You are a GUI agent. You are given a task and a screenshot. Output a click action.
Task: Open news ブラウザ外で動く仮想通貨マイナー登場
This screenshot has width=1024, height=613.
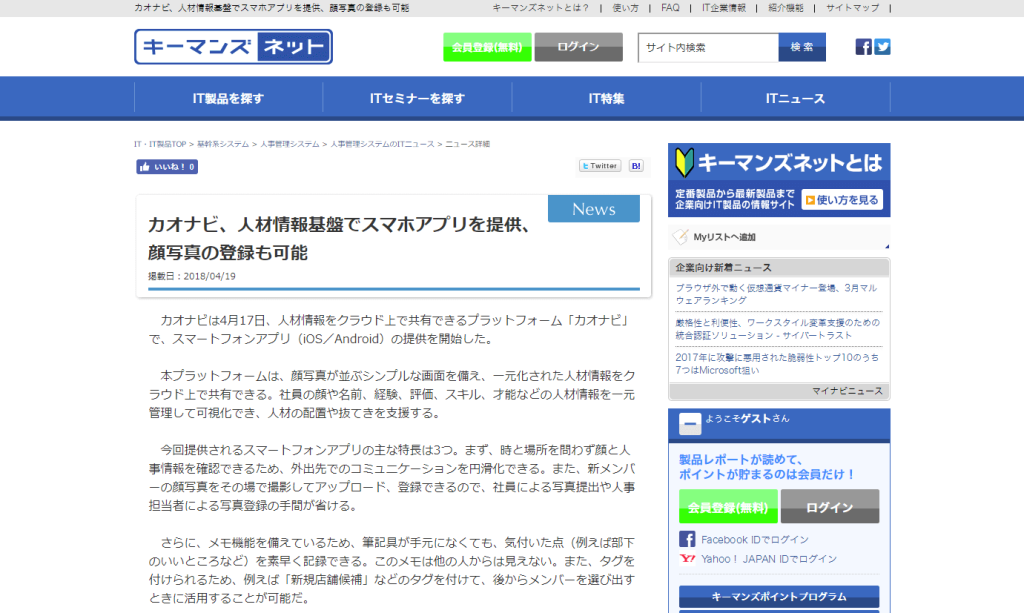(777, 294)
